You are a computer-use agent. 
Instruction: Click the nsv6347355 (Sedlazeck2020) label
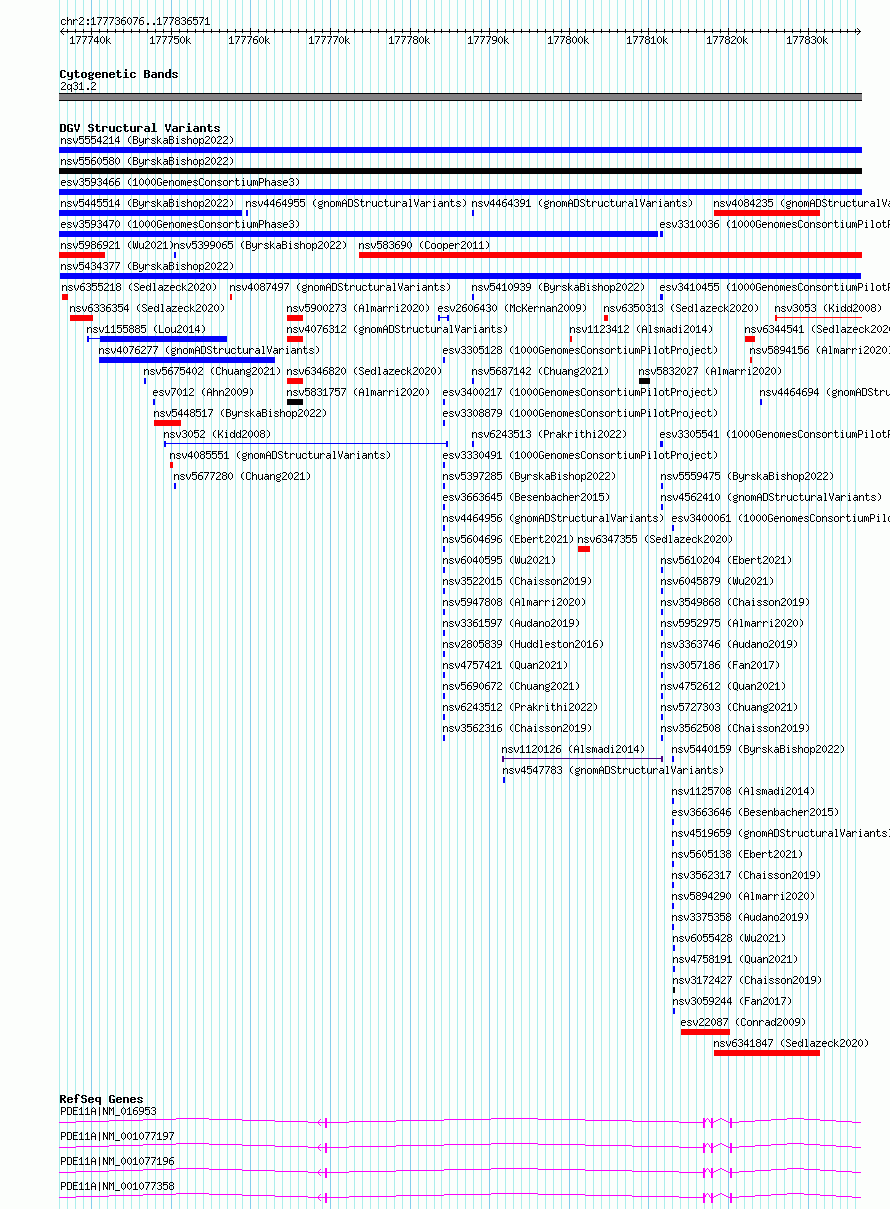pos(655,539)
